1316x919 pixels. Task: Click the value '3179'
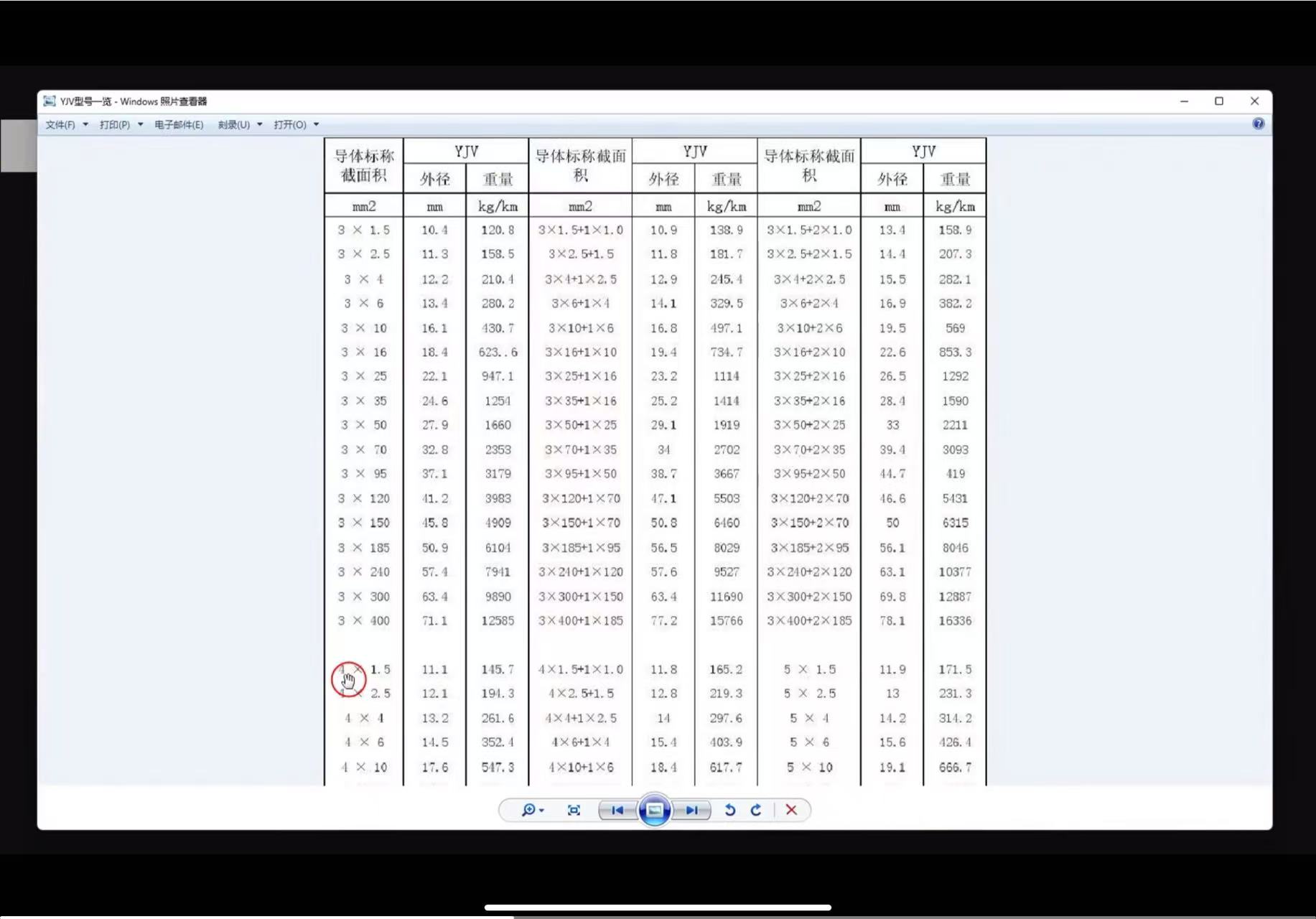click(498, 474)
